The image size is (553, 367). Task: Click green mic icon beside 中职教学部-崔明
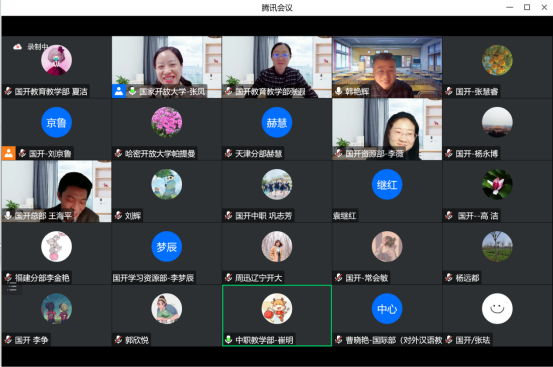pyautogui.click(x=228, y=340)
